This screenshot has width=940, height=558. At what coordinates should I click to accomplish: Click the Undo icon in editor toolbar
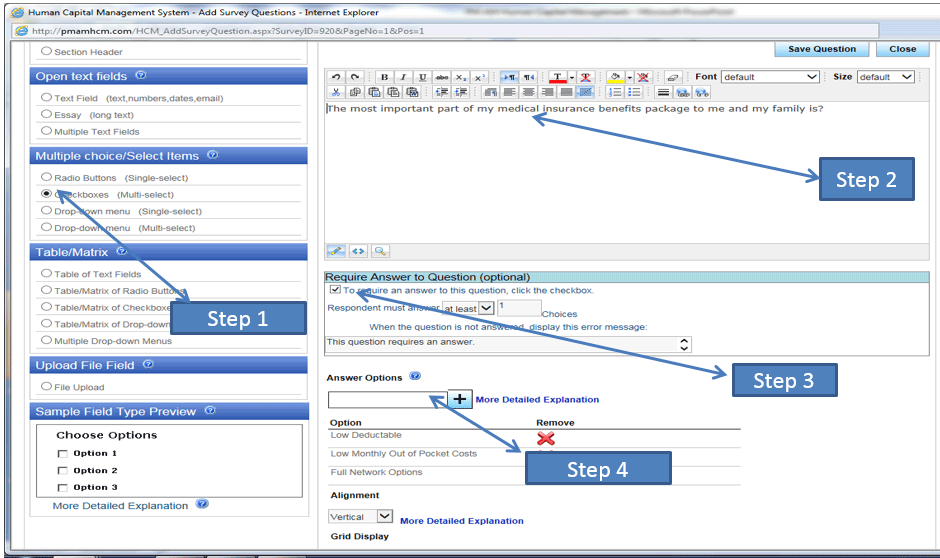[x=336, y=77]
